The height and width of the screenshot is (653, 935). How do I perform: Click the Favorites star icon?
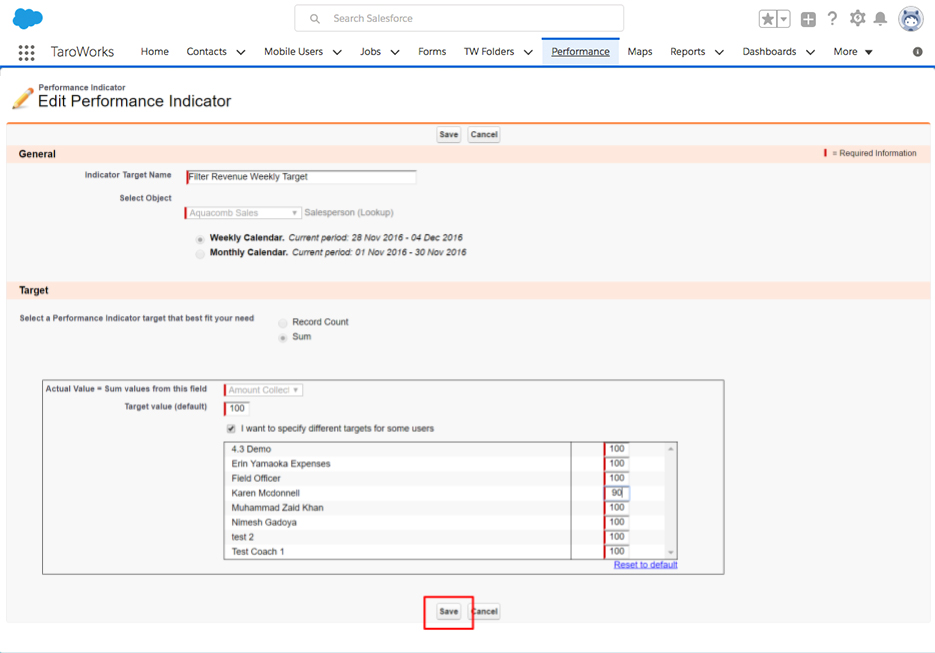767,19
